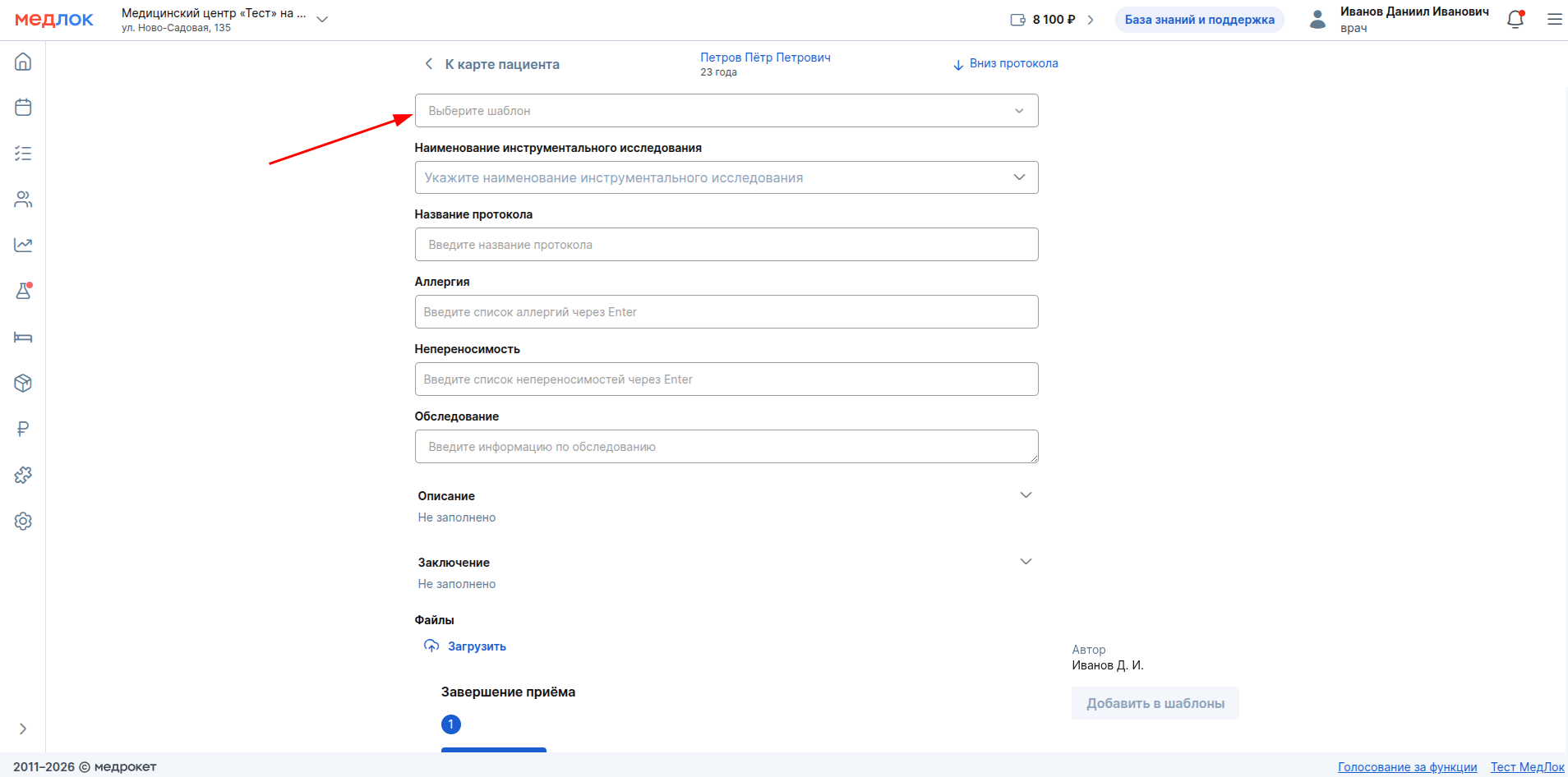The width and height of the screenshot is (1568, 777).
Task: Click the 'Загрузить' file upload link
Action: coord(476,646)
